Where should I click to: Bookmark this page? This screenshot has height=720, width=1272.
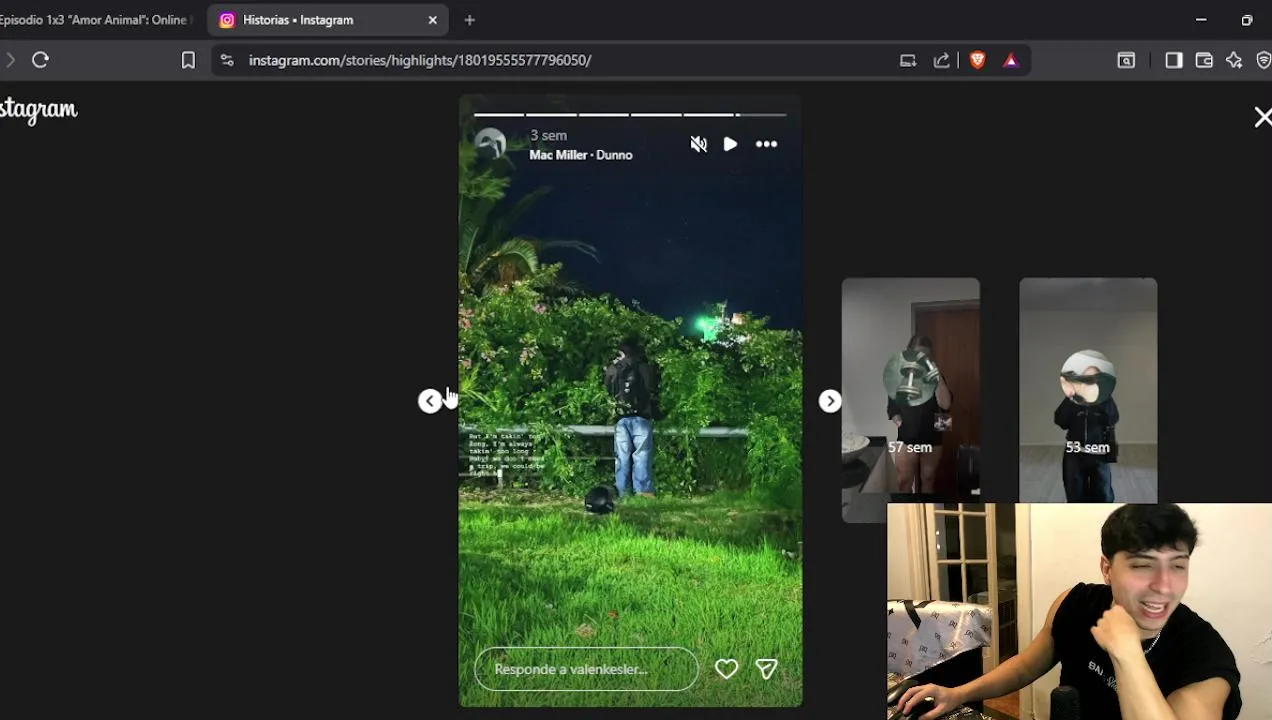click(x=188, y=60)
